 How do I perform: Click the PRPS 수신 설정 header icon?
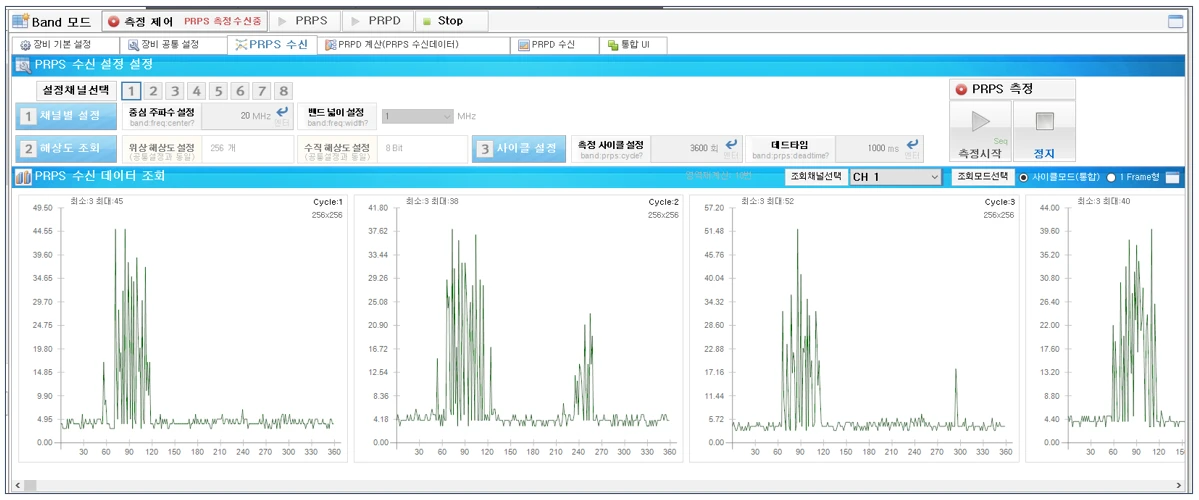coord(23,65)
